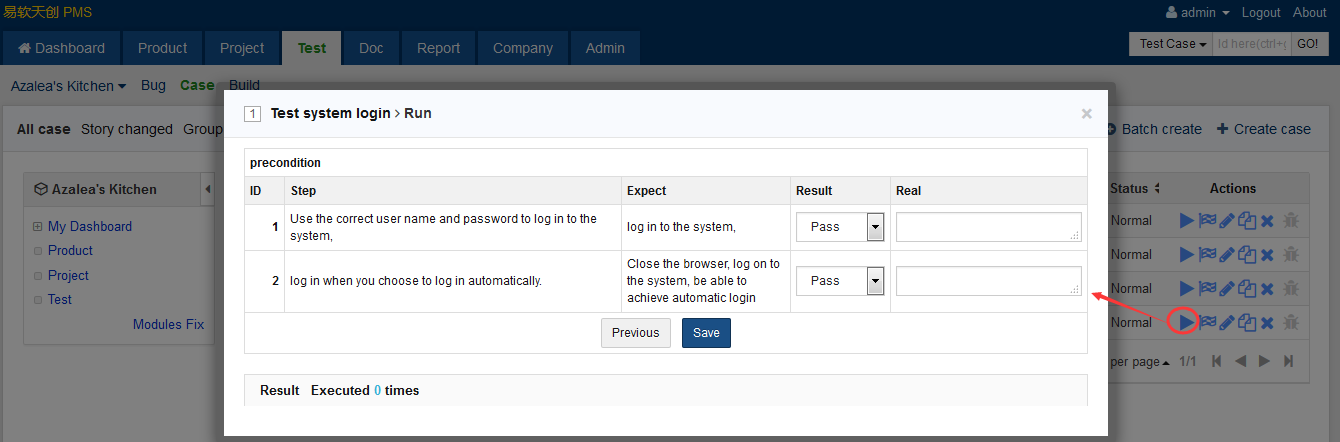This screenshot has height=442, width=1340.
Task: Close the Run dialog with the X
Action: pyautogui.click(x=1086, y=114)
